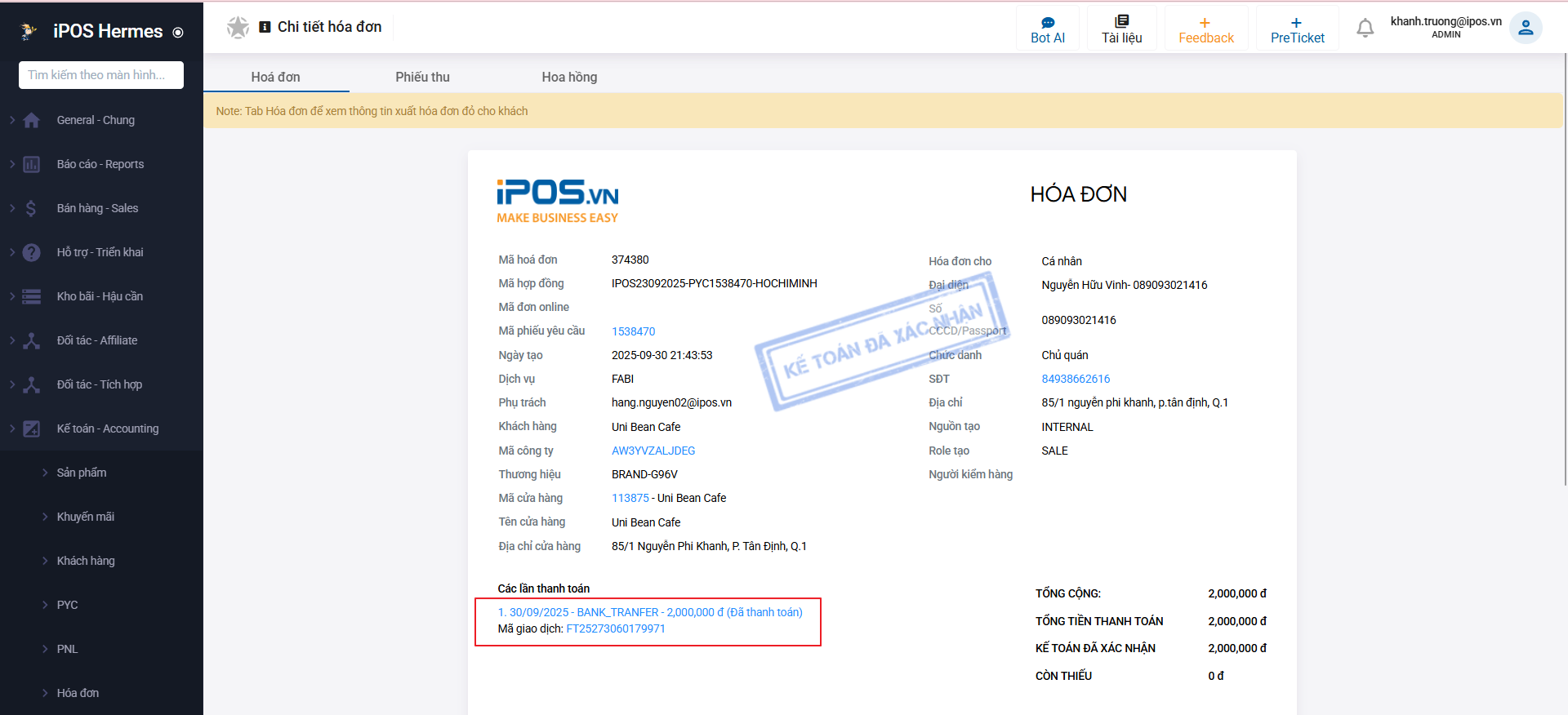The width and height of the screenshot is (1568, 715).
Task: Expand Đối tác - Affiliate chevron
Action: (12, 340)
